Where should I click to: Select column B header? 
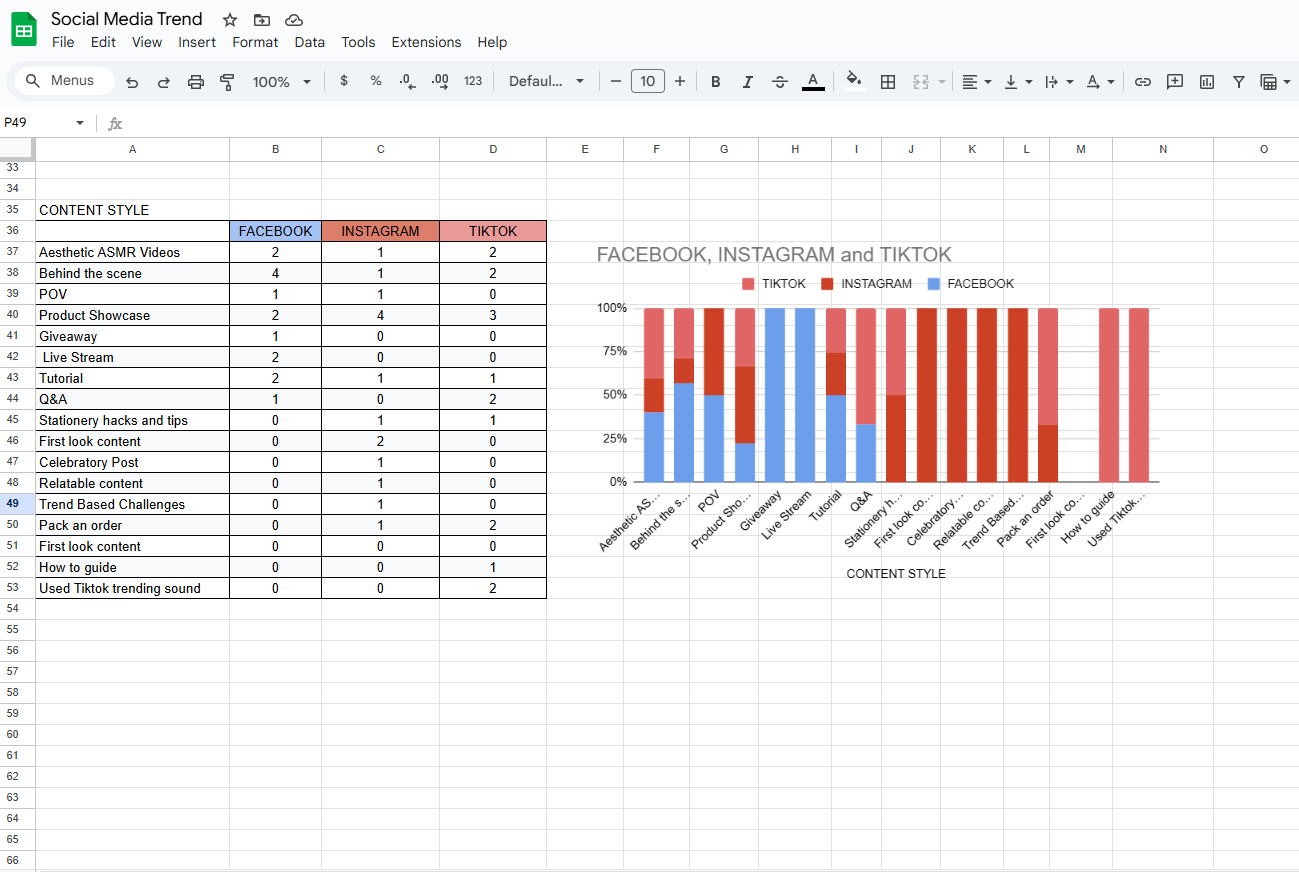275,149
